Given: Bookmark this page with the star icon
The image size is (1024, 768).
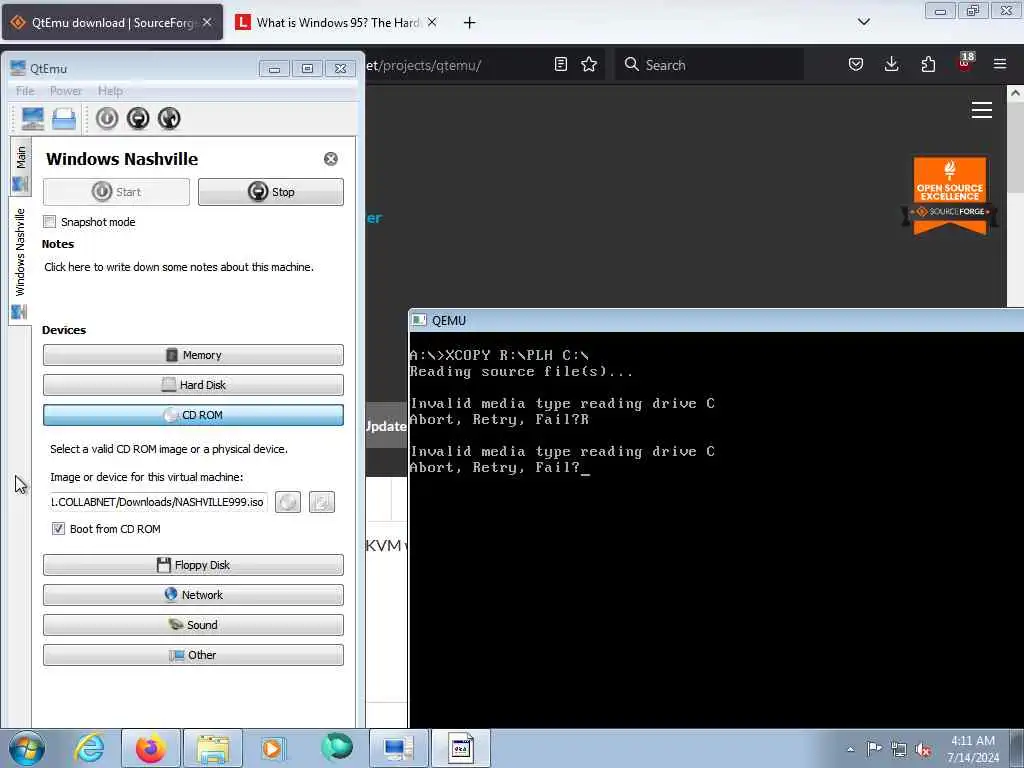Looking at the screenshot, I should coord(589,64).
